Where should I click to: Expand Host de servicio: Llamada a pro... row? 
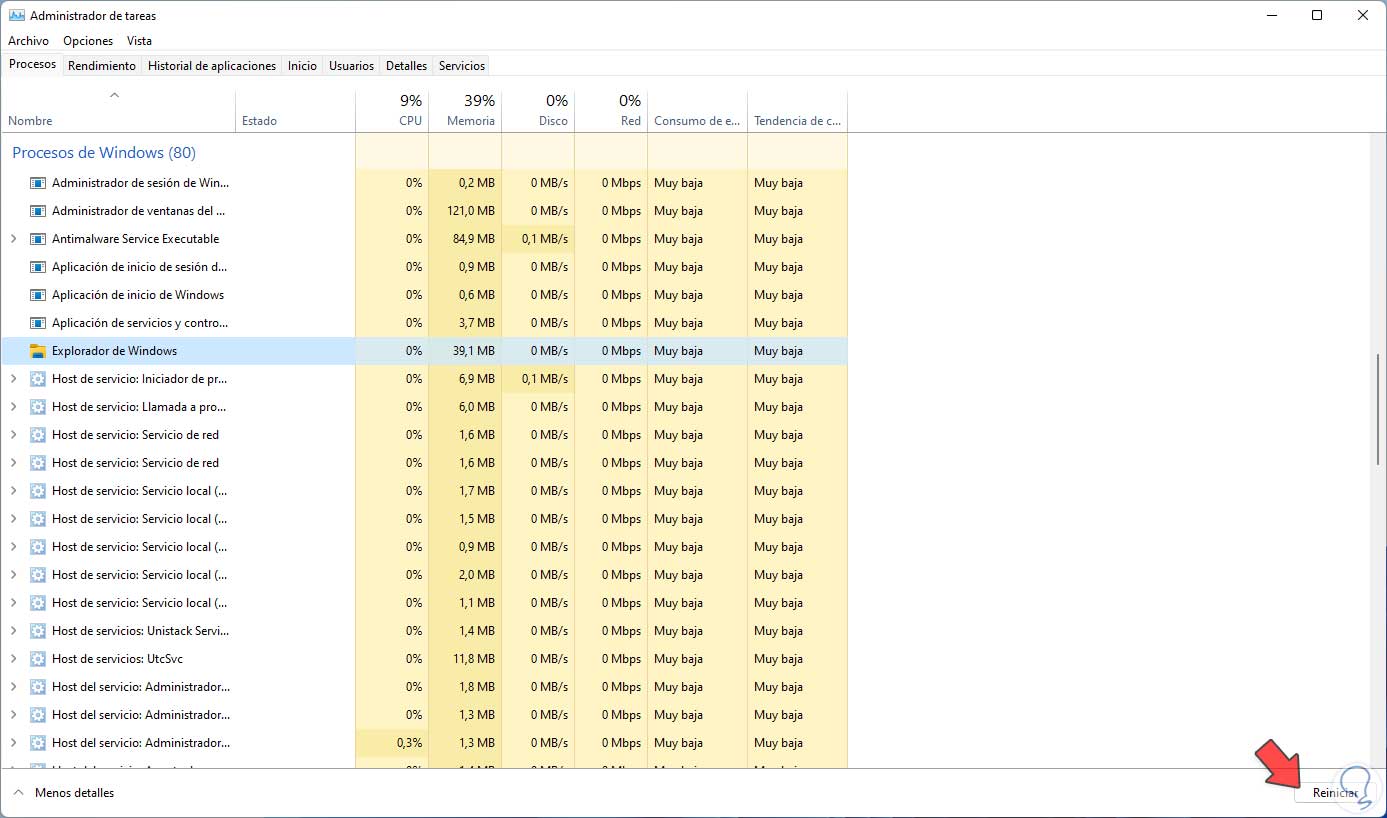coord(13,407)
